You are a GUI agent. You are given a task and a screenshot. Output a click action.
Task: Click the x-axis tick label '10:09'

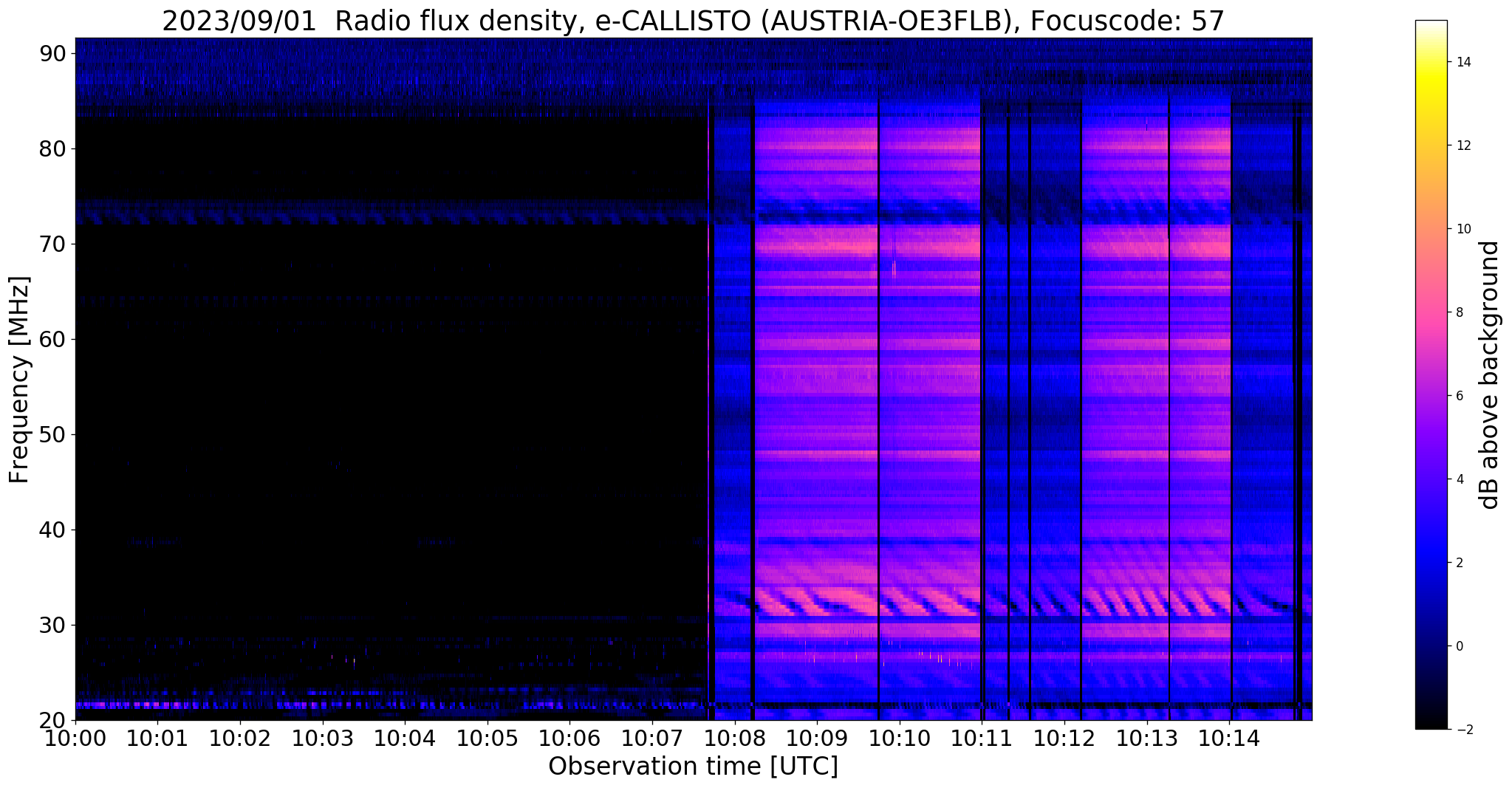pos(817,738)
